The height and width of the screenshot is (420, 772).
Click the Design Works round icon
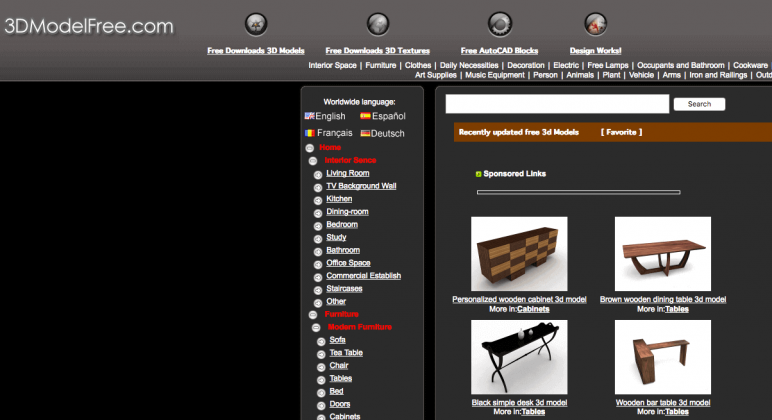pyautogui.click(x=595, y=24)
